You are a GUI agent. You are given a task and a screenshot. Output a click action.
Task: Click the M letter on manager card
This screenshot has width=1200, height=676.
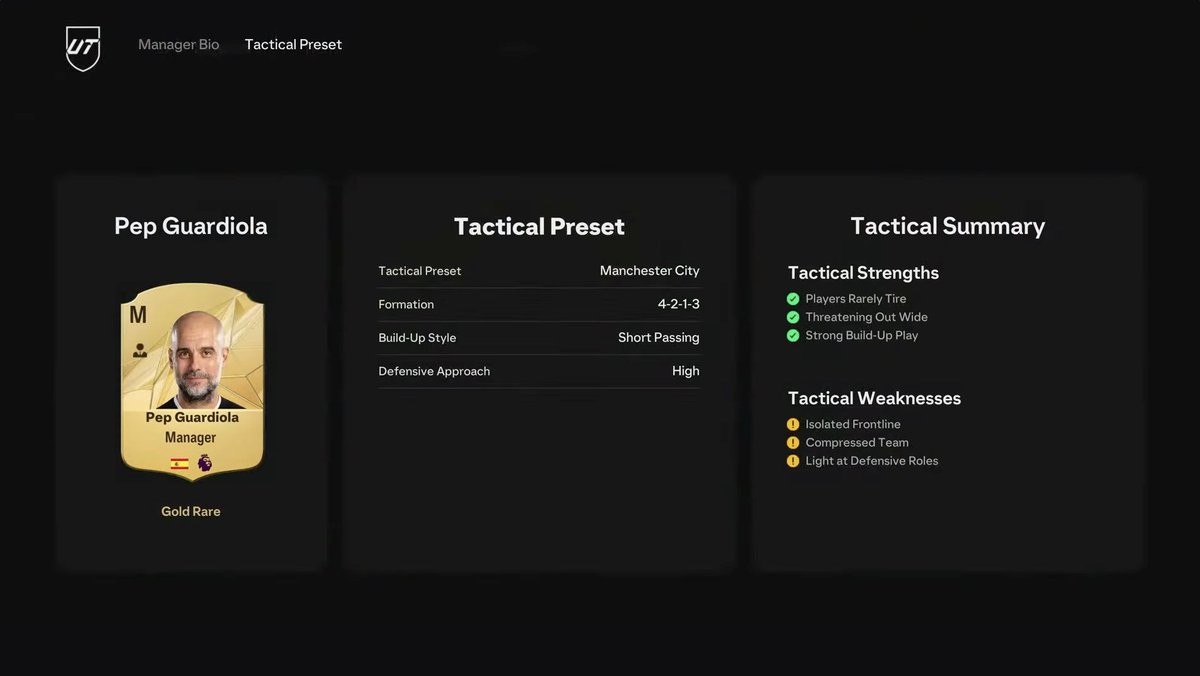tap(138, 315)
